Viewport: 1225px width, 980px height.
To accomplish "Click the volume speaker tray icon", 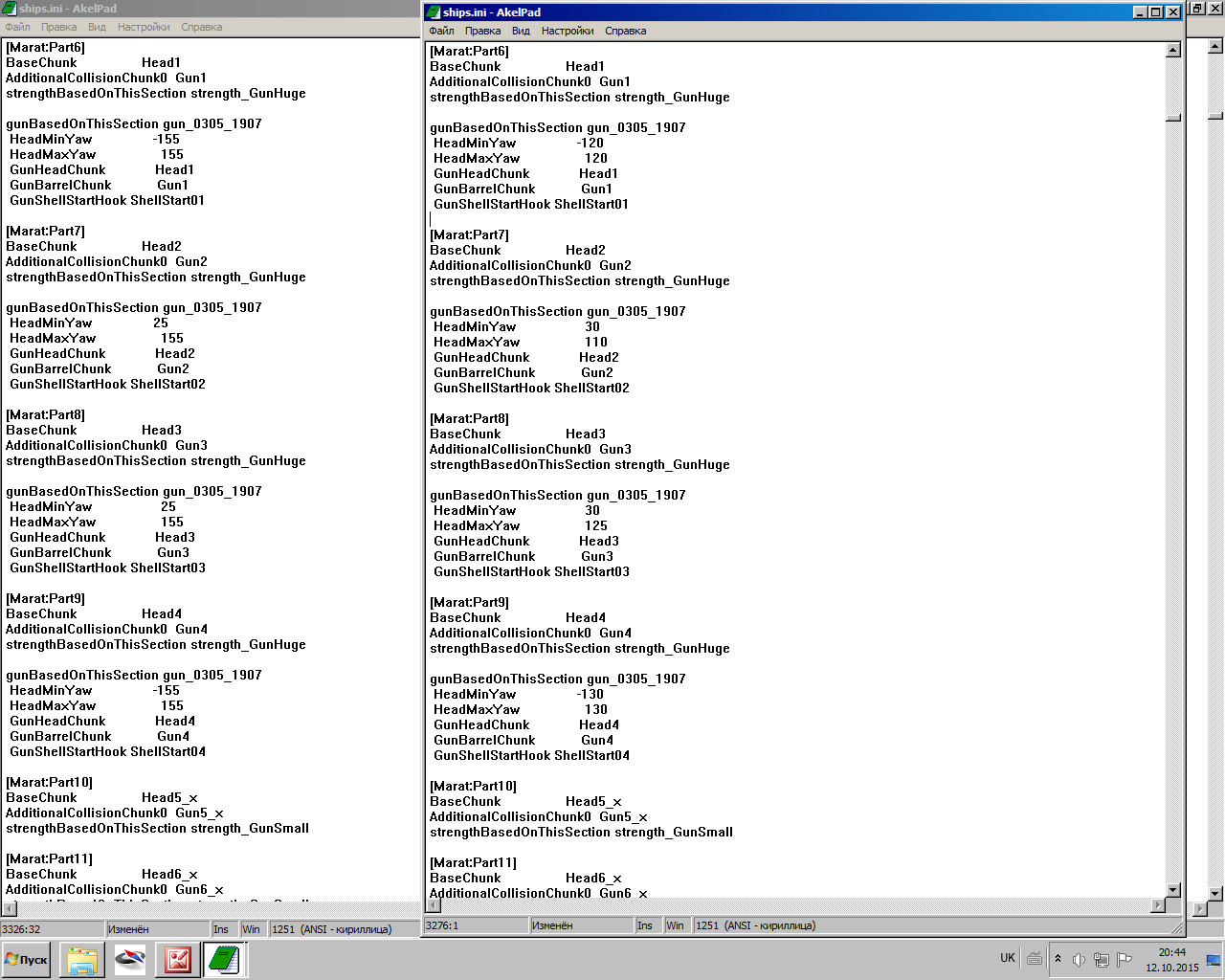I will coord(1079,959).
